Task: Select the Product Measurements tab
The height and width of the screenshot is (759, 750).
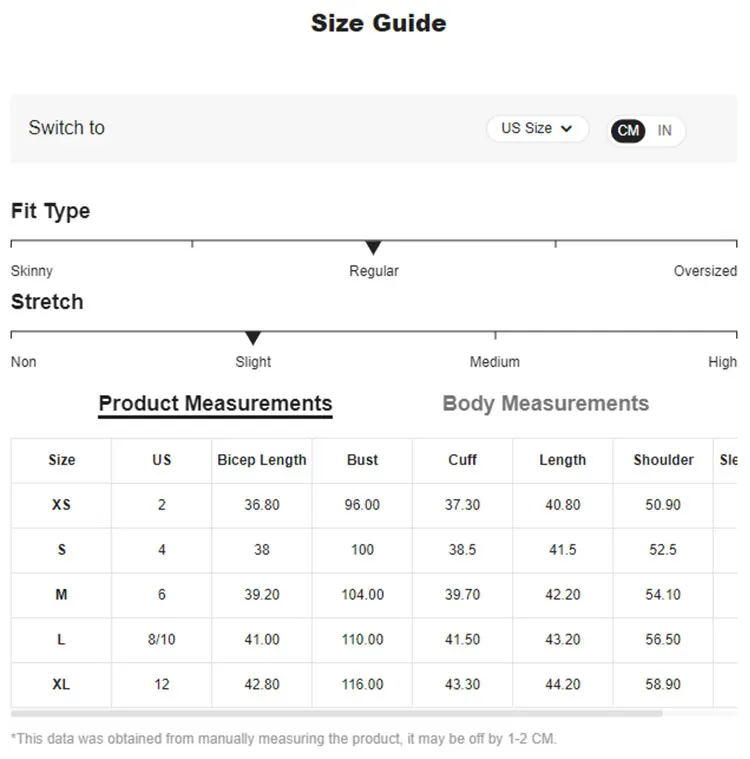Action: [215, 404]
